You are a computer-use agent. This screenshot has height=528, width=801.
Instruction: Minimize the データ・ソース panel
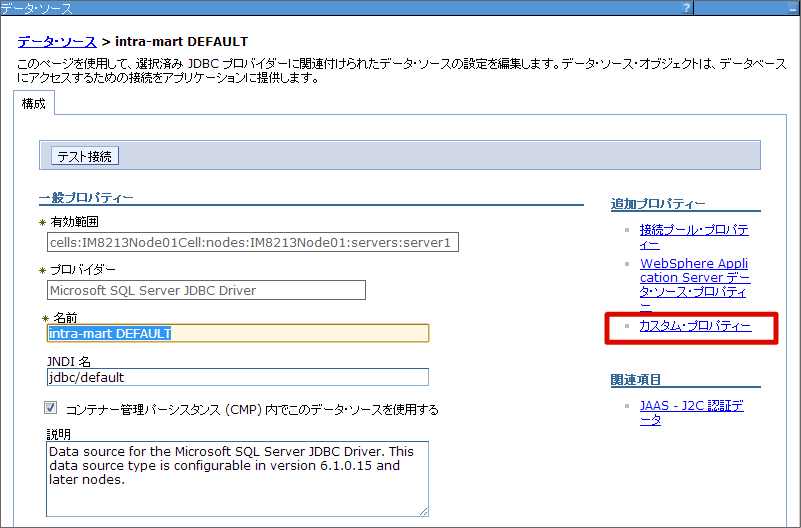click(x=793, y=8)
